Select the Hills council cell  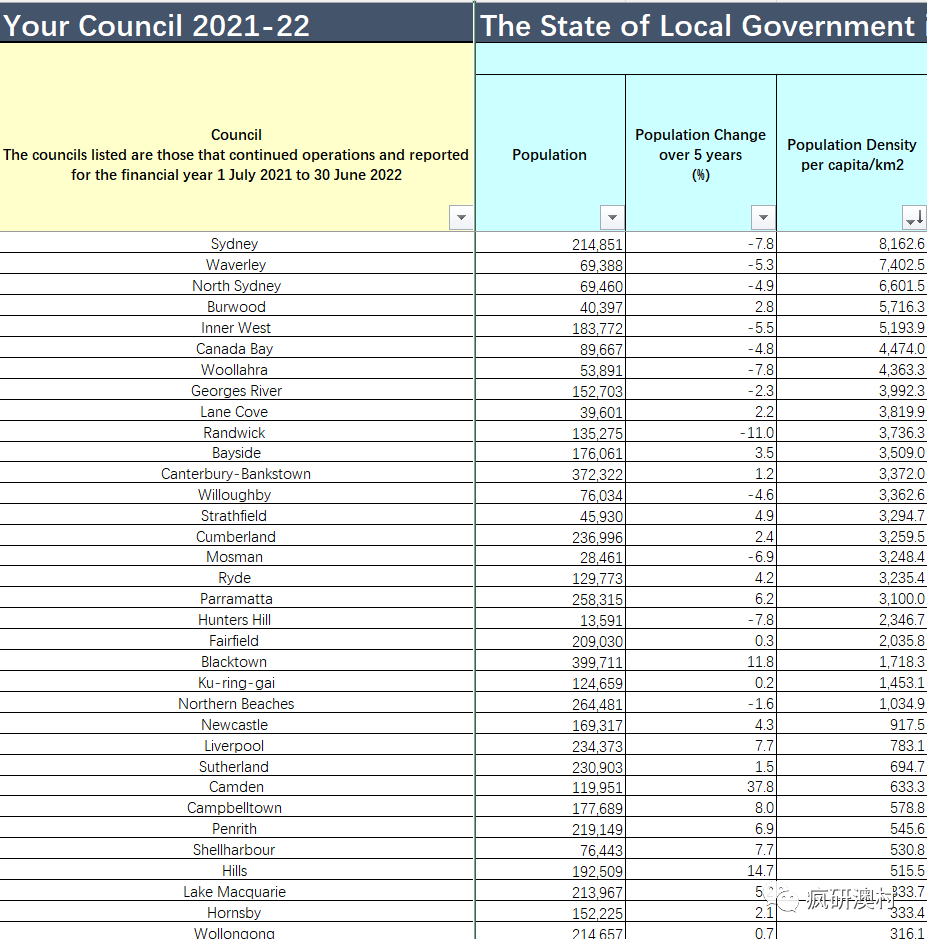pos(236,870)
